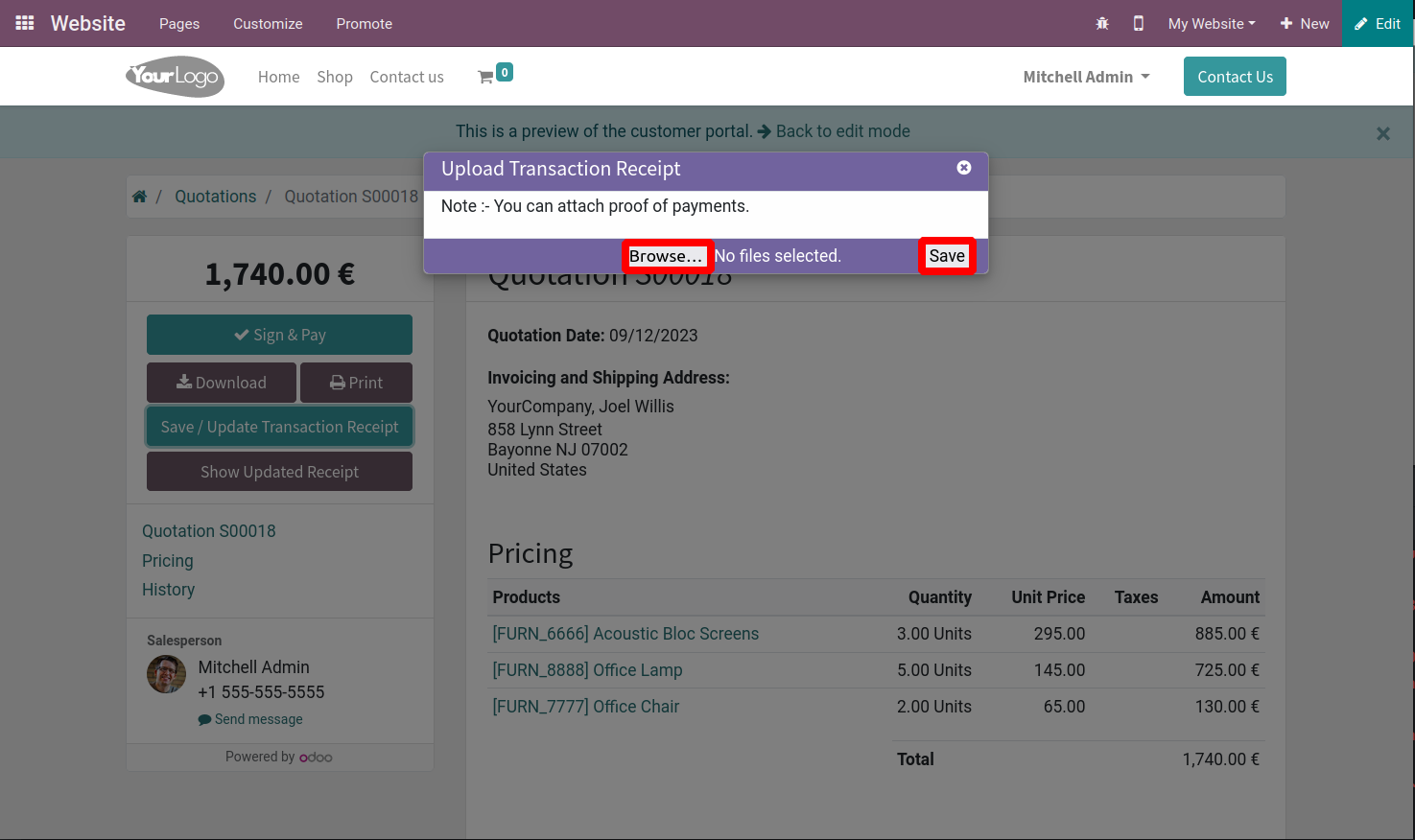Image resolution: width=1415 pixels, height=840 pixels.
Task: Click the home icon in breadcrumb
Action: [140, 197]
